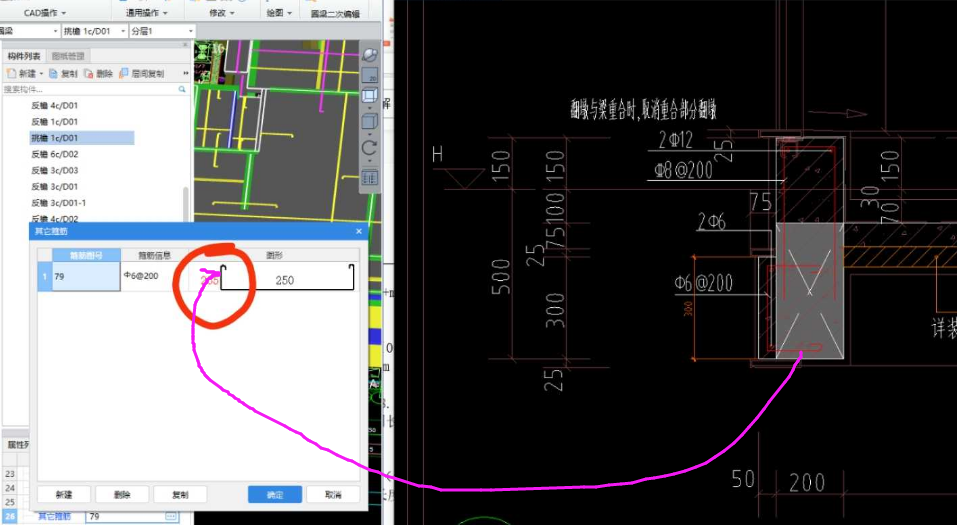Image resolution: width=957 pixels, height=525 pixels.
Task: Click property row number 23
Action: click(10, 474)
